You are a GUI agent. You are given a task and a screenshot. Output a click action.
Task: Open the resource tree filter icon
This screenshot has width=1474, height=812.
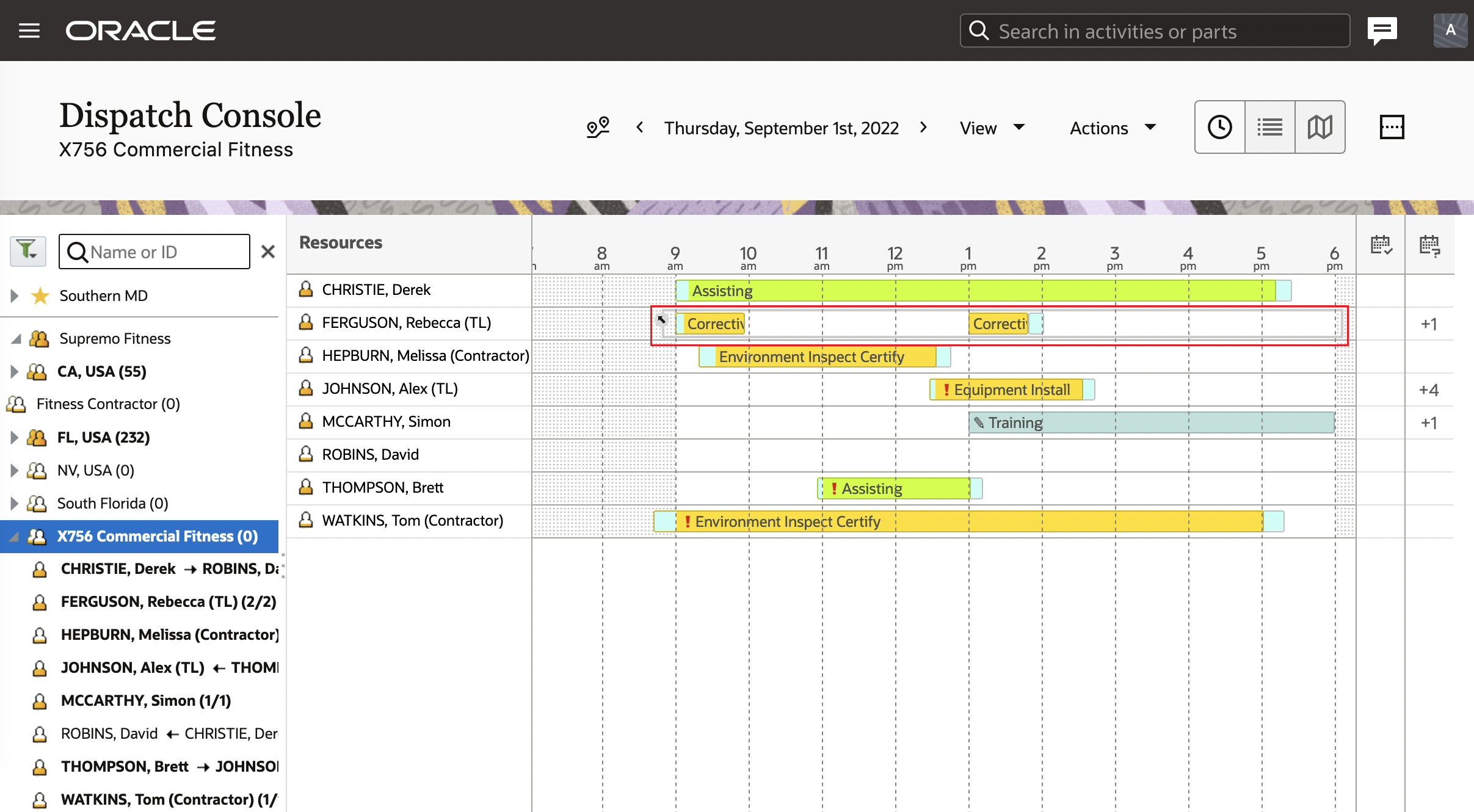click(27, 251)
